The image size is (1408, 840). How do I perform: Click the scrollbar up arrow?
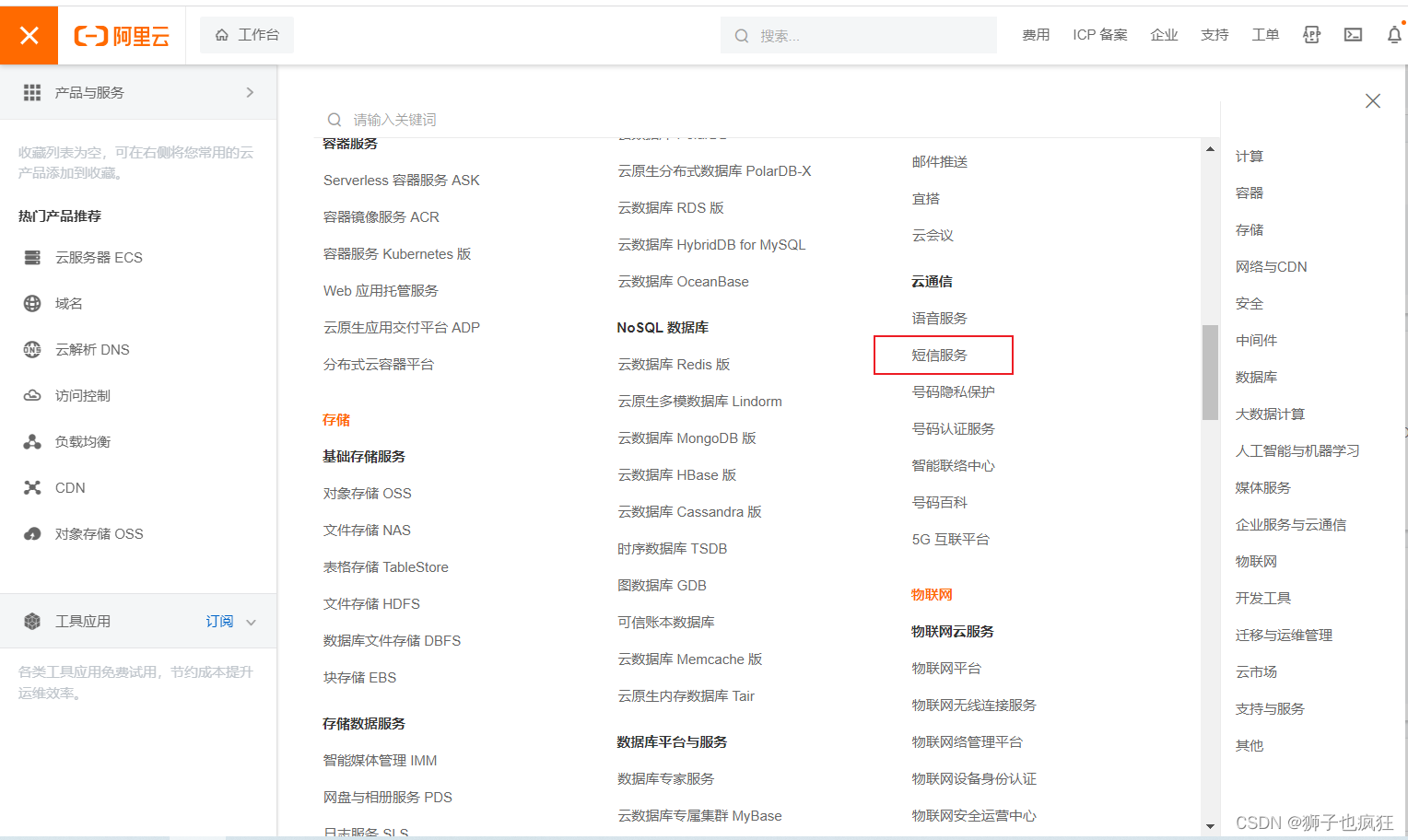pos(1210,149)
